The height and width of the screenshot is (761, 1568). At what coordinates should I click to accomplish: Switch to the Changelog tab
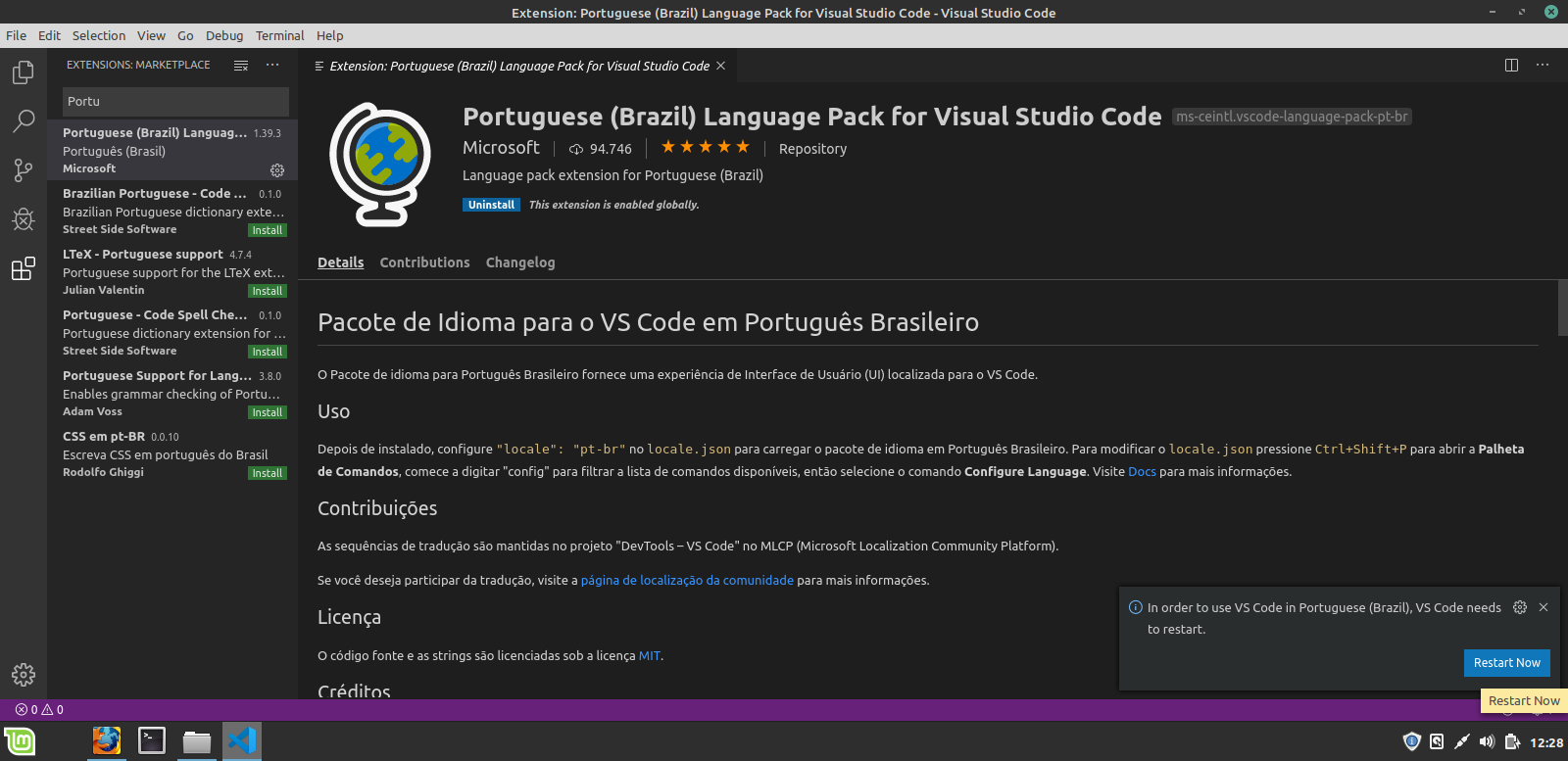520,262
